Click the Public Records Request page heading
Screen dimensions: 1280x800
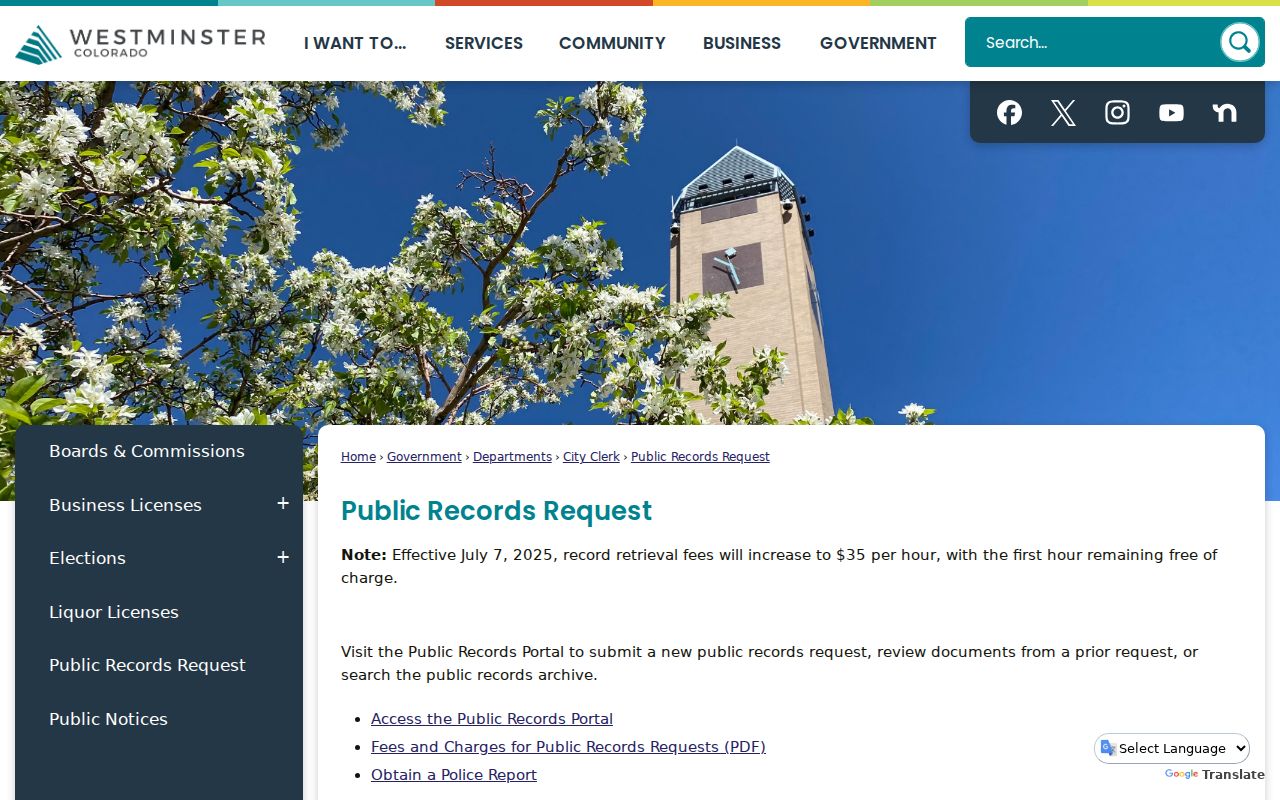496,511
